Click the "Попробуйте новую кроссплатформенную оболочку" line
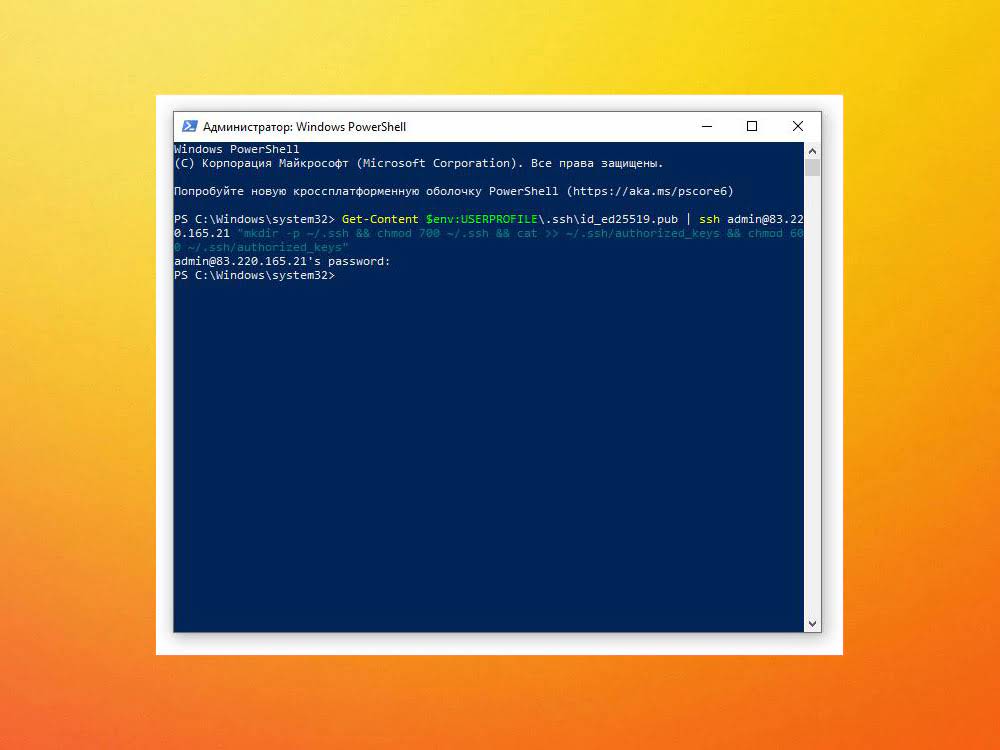 click(x=453, y=191)
